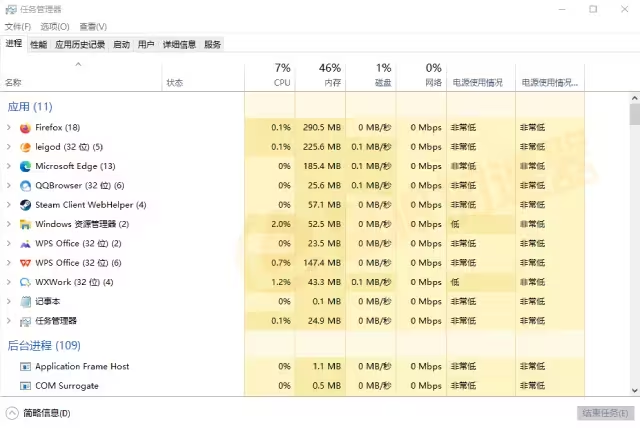Click the WXWork chat icon
640x428 pixels.
click(25, 282)
